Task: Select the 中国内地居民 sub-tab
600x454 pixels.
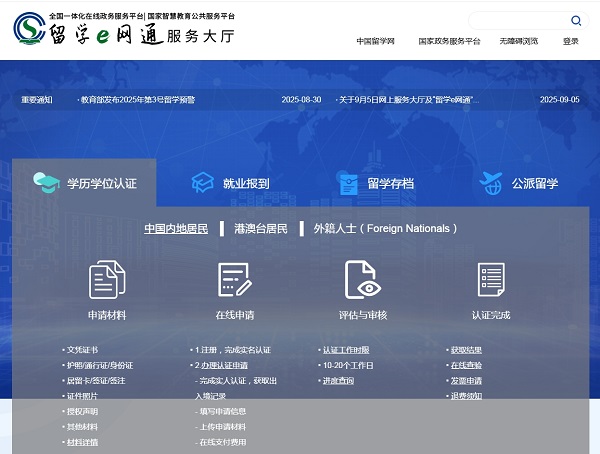Action: coord(176,229)
